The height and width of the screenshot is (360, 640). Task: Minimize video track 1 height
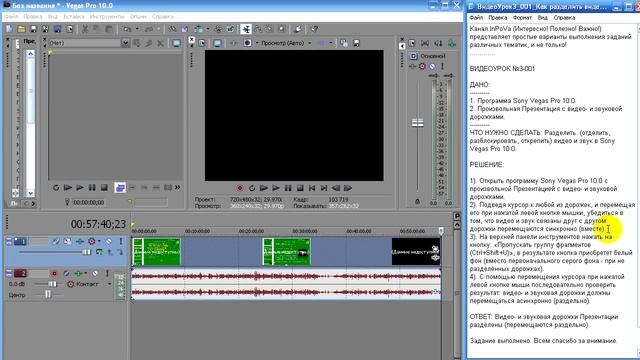click(9, 239)
